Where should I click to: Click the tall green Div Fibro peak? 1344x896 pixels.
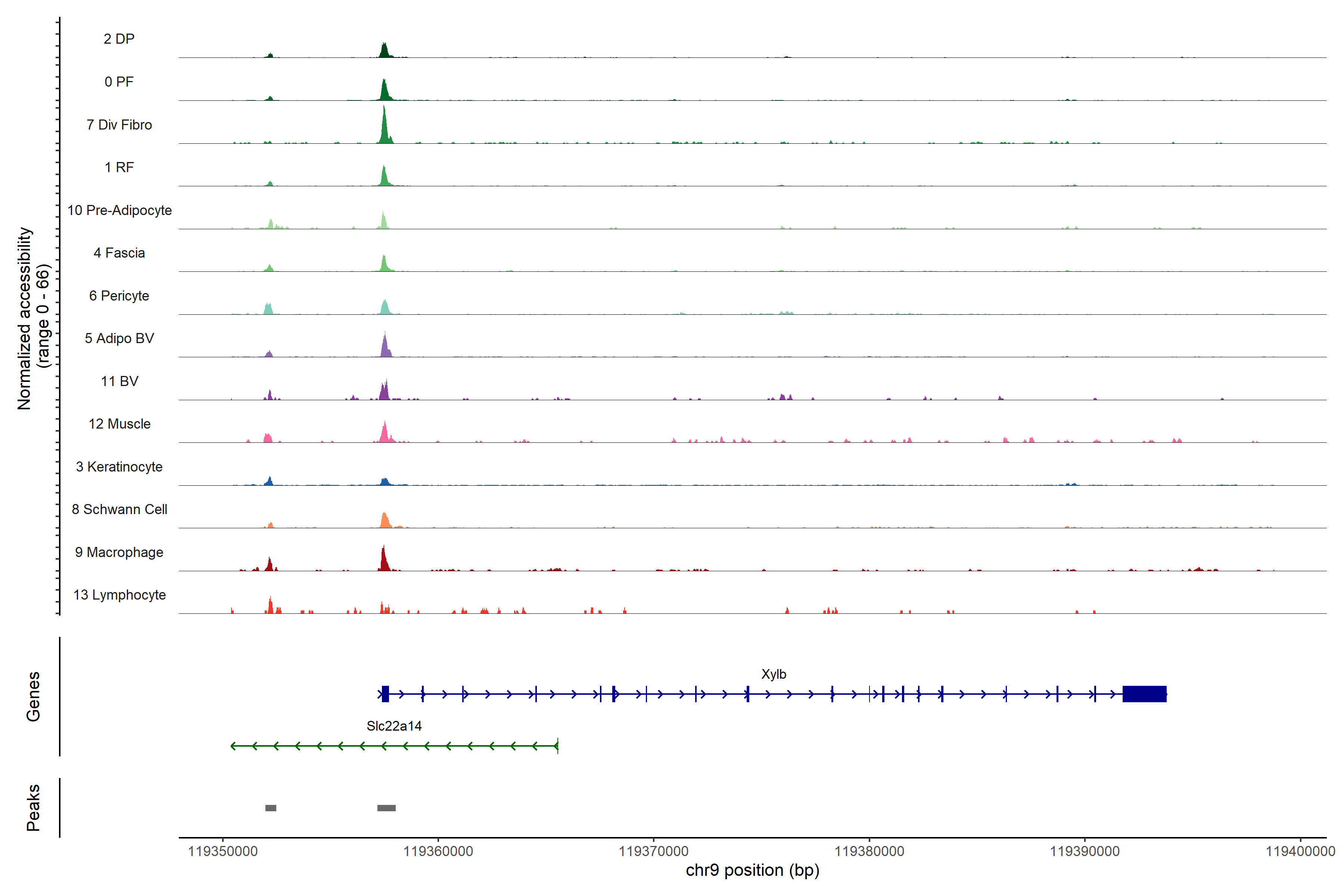coord(385,128)
